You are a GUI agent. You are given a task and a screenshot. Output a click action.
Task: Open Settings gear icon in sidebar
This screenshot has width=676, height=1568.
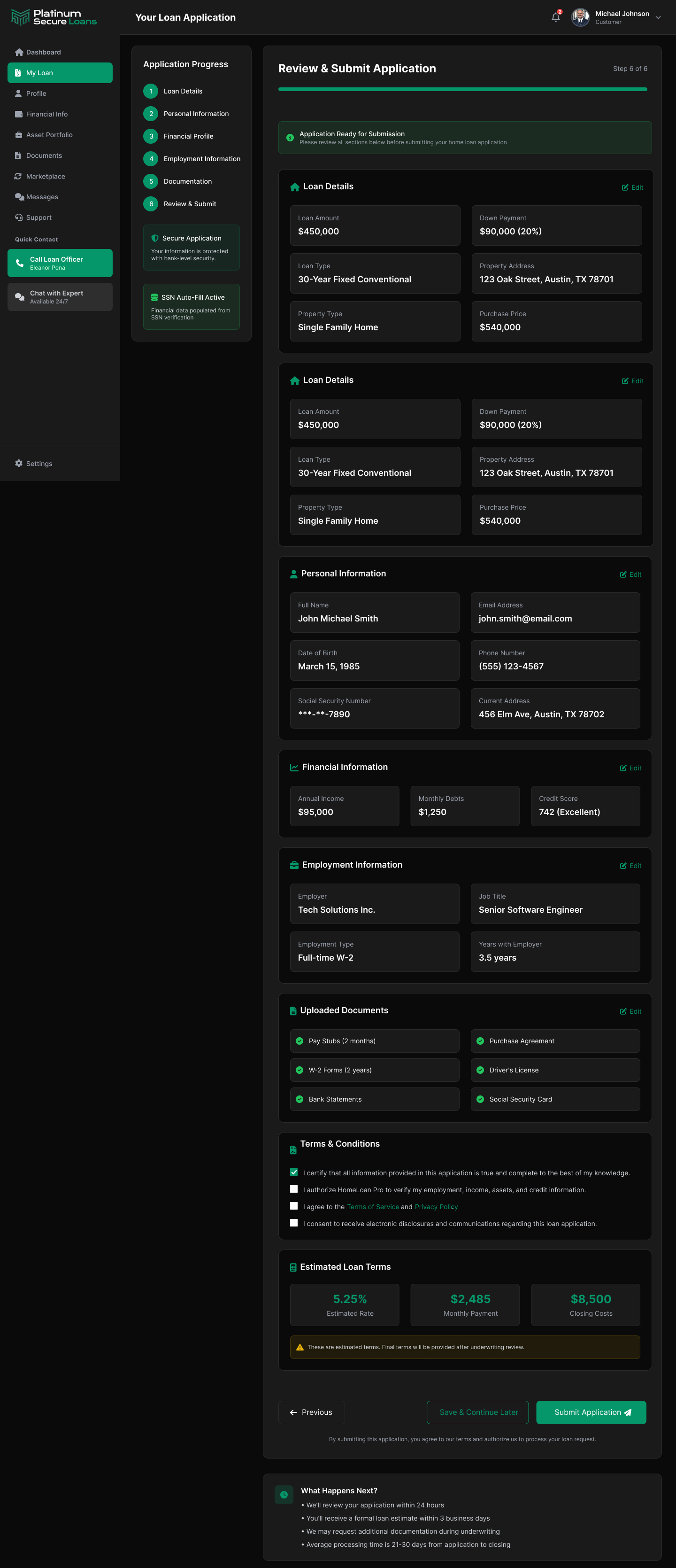[19, 463]
